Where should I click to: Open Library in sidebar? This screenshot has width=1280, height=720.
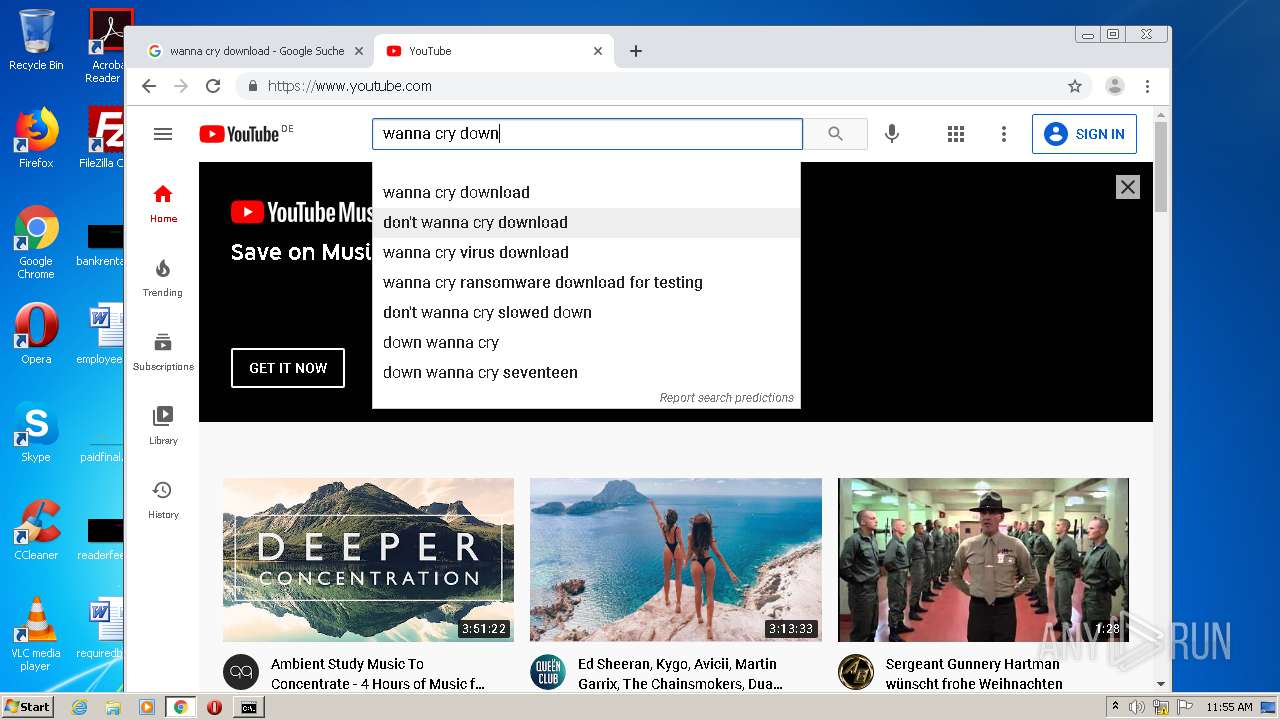163,425
